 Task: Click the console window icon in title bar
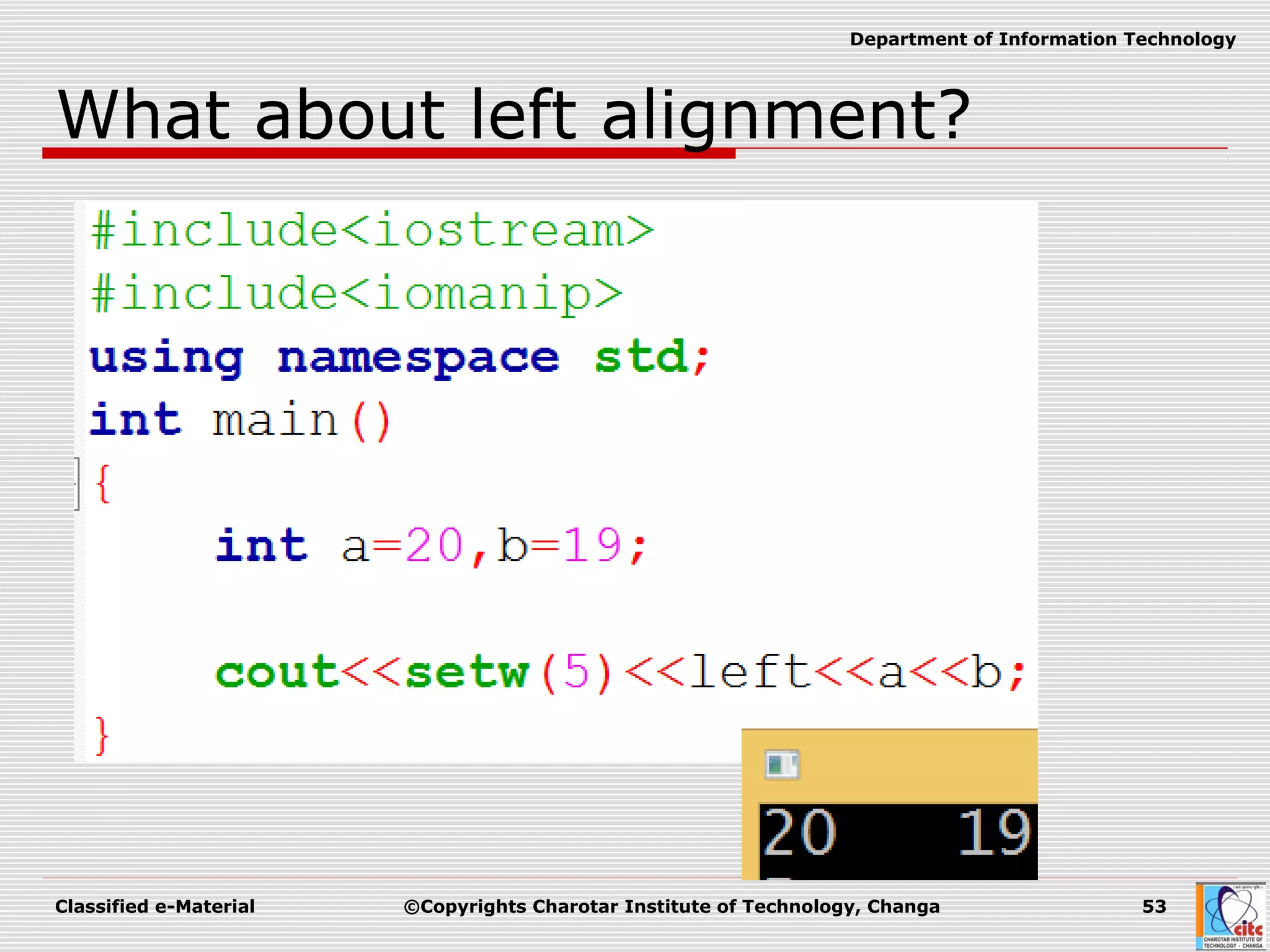coord(781,764)
